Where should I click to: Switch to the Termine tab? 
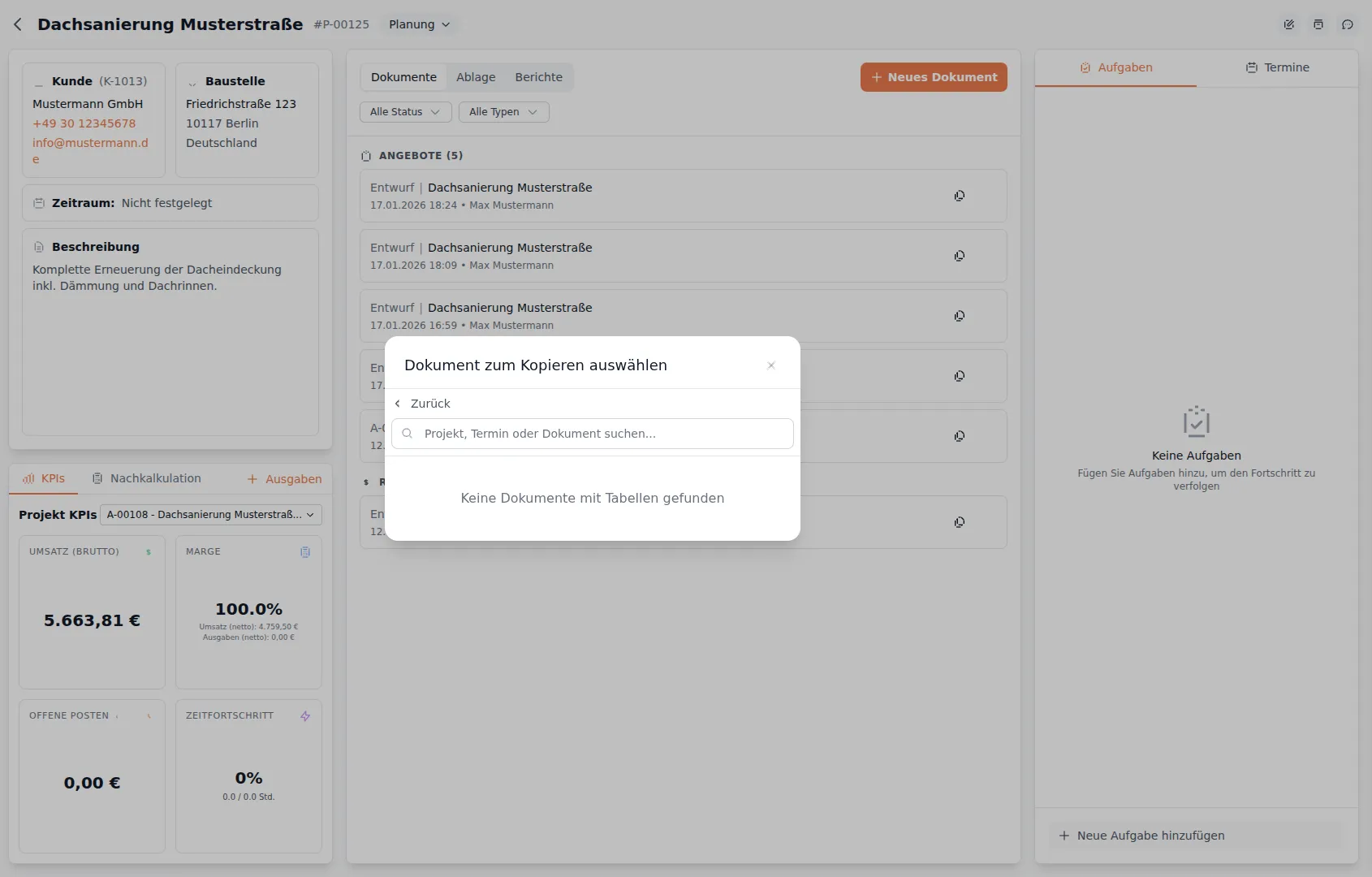click(1277, 67)
